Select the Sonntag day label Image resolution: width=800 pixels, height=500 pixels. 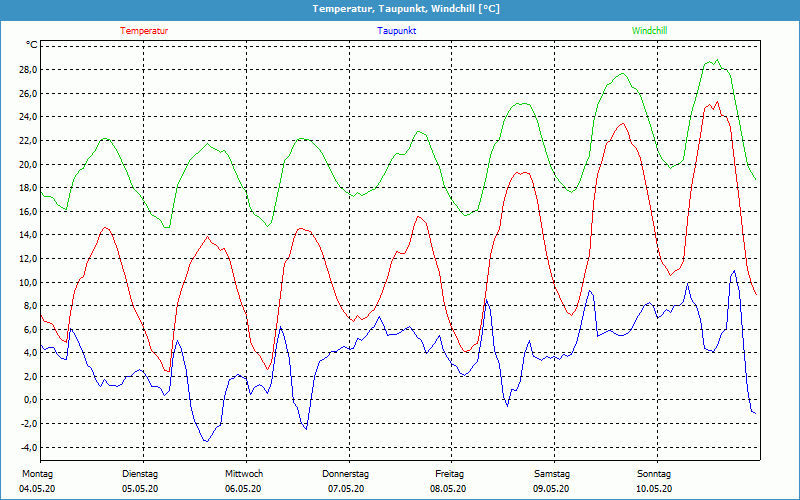(654, 474)
